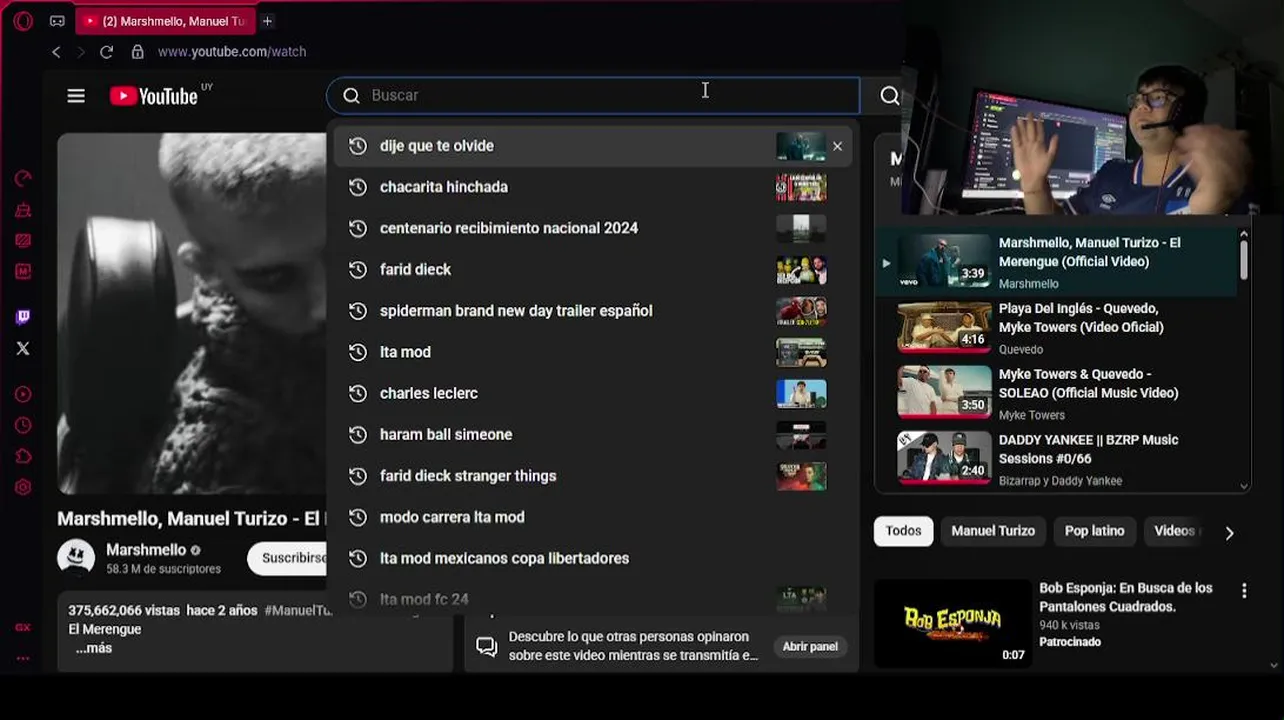The height and width of the screenshot is (720, 1284).
Task: Open a new browser tab
Action: [267, 21]
